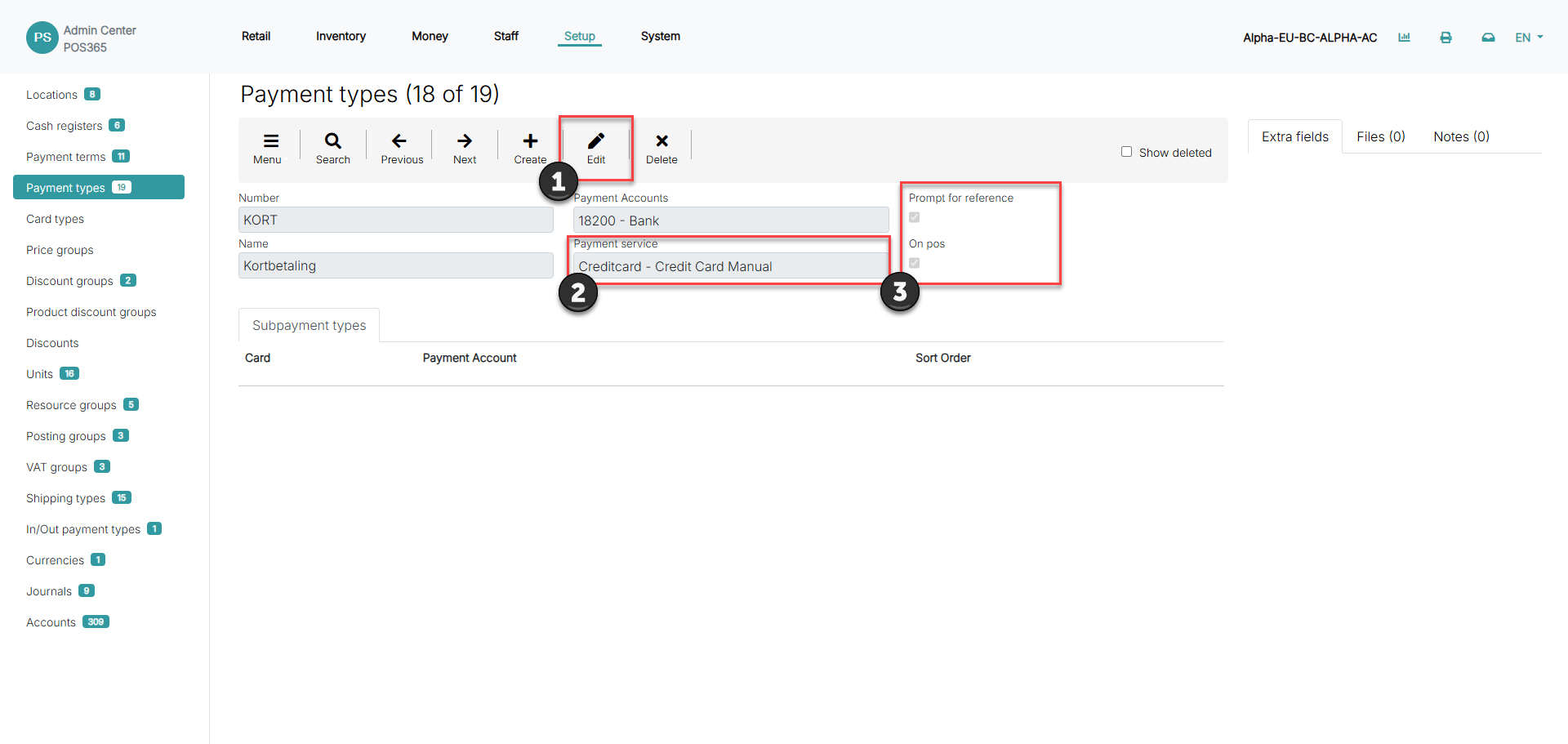Open Resource groups in the sidebar
Viewport: 1568px width, 744px height.
click(x=71, y=405)
